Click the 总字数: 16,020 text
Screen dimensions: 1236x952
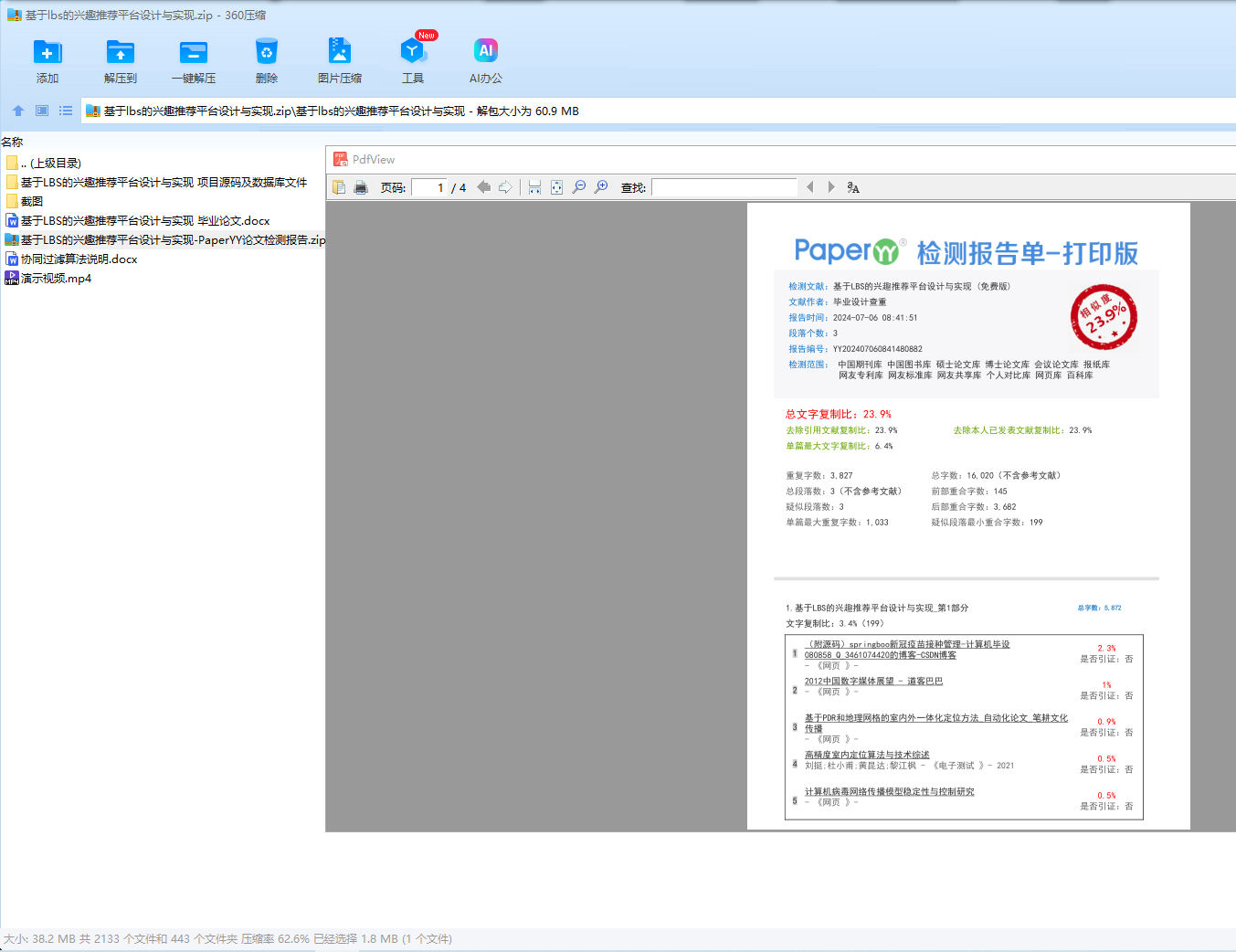(997, 475)
